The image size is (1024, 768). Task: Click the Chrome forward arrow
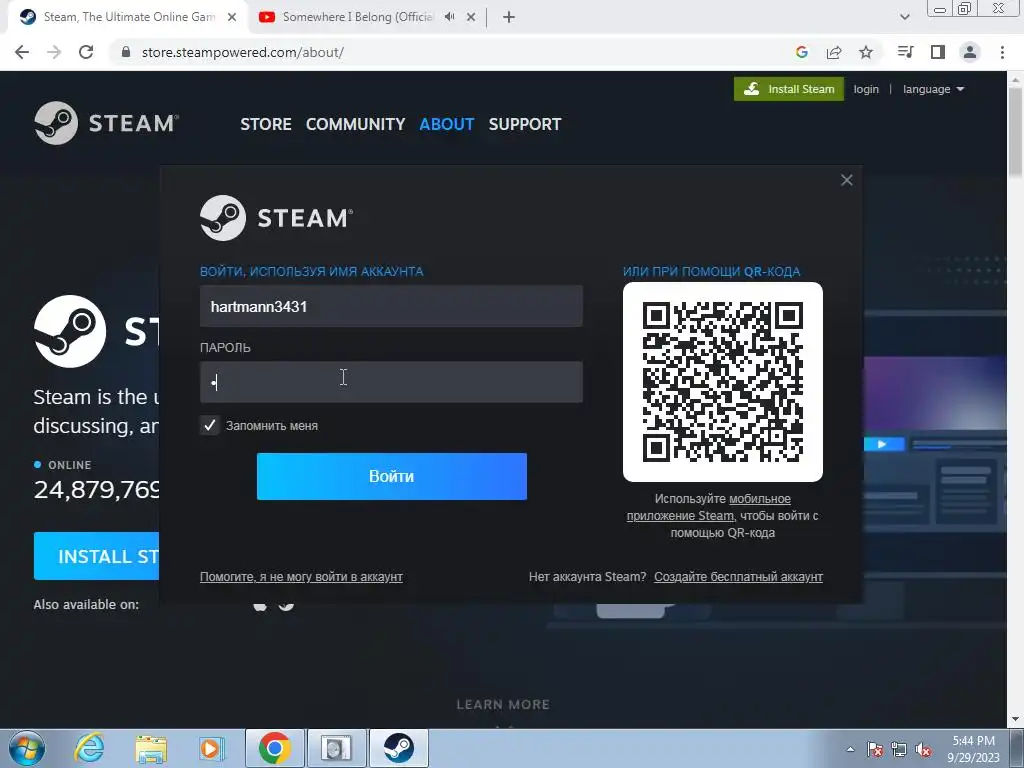(x=54, y=52)
